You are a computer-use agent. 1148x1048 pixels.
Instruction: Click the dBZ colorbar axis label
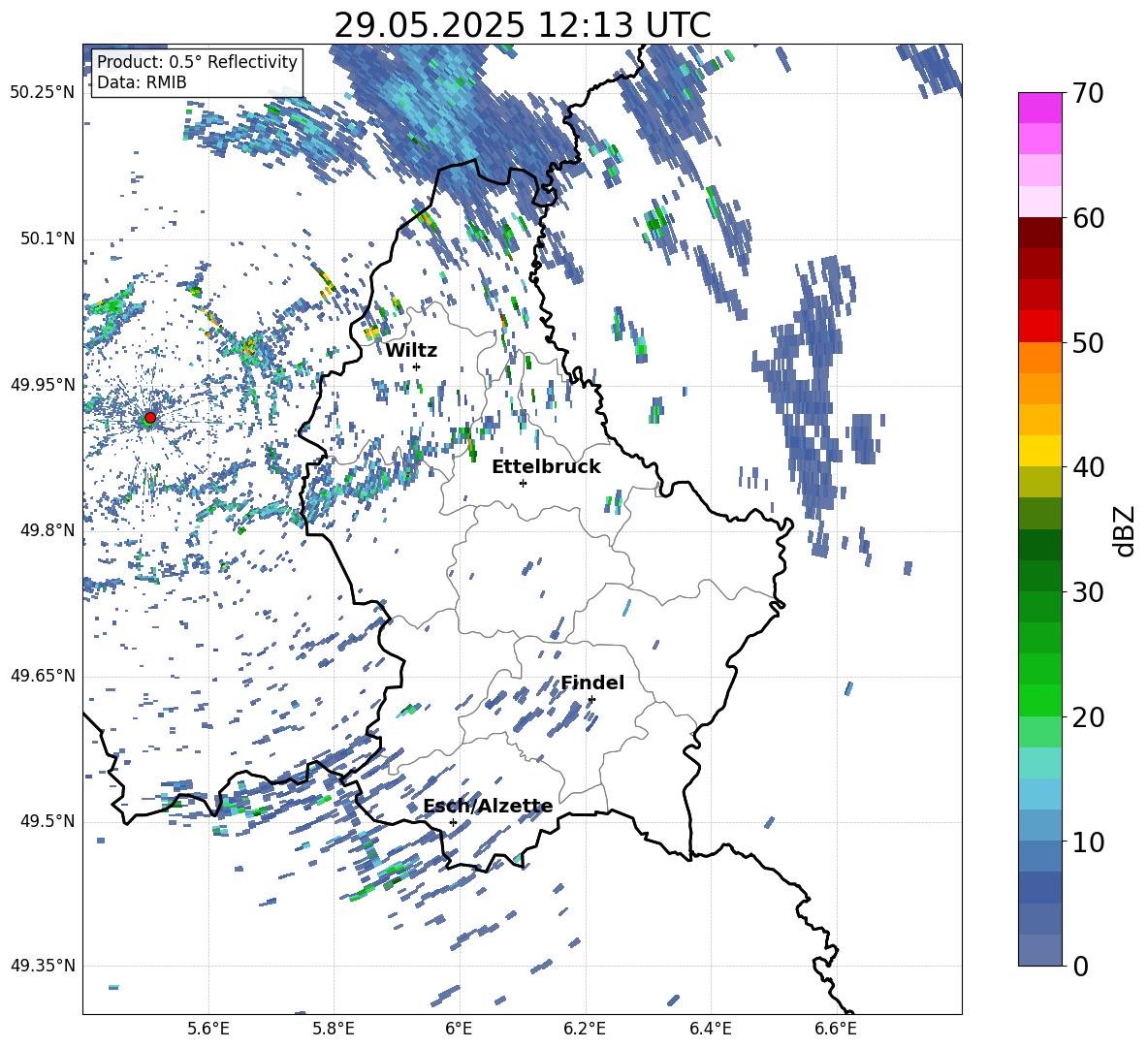pyautogui.click(x=1126, y=530)
